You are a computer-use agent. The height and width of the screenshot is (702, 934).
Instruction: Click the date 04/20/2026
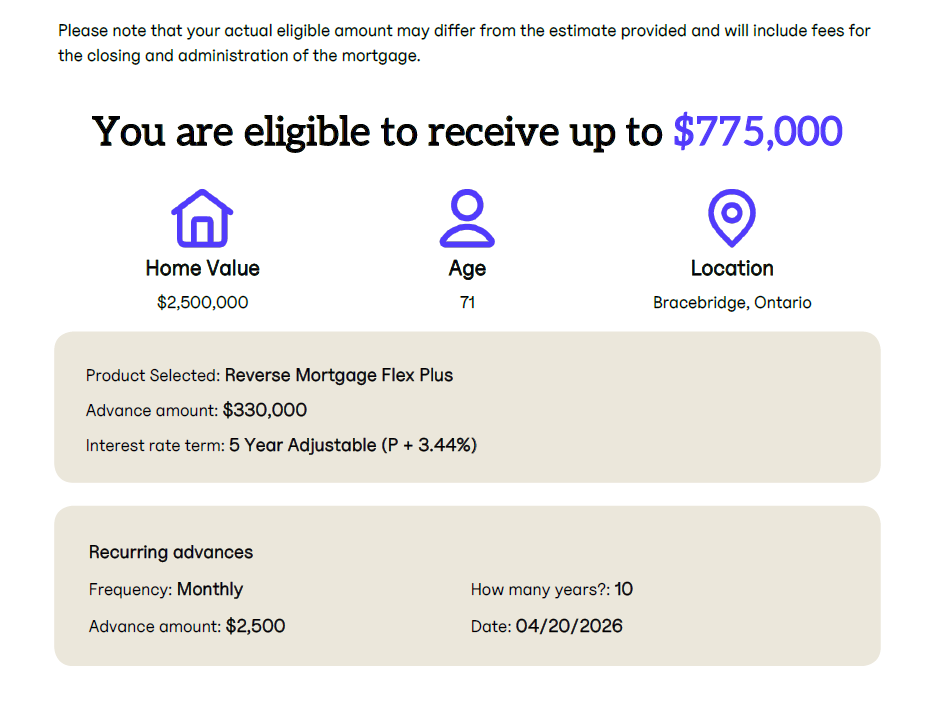569,626
